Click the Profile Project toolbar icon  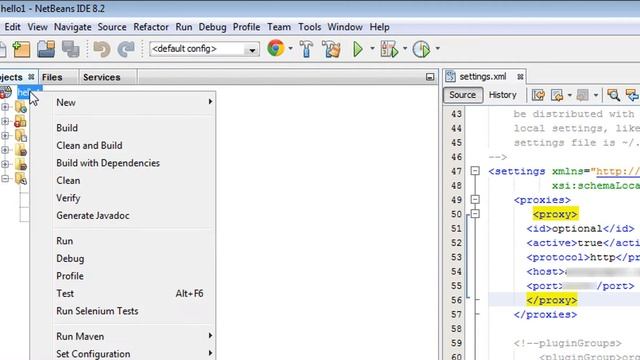[421, 49]
